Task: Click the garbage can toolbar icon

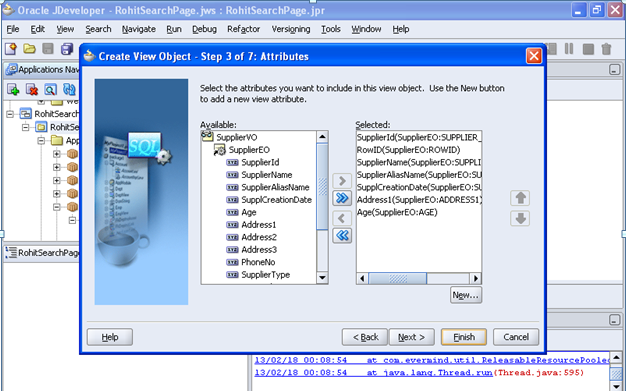Action: [606, 49]
